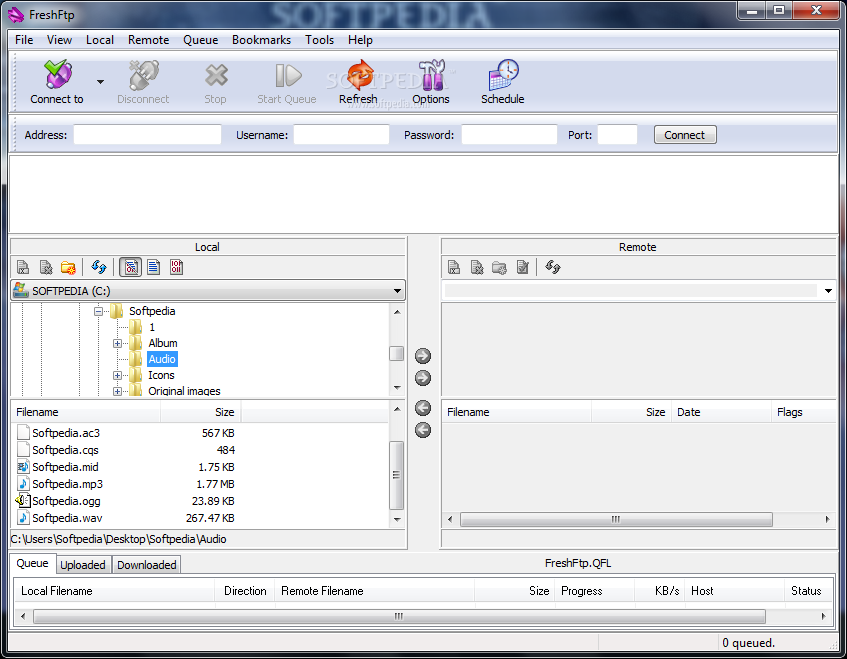Switch to the Downloaded tab
Screen dimensions: 847x659
pos(147,565)
